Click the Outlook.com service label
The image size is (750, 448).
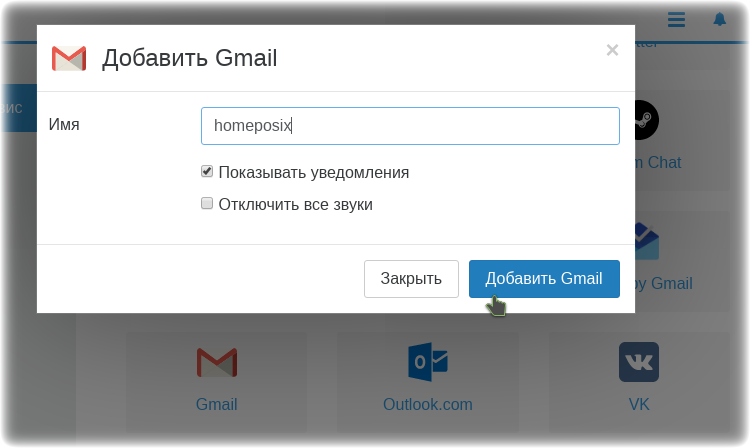pyautogui.click(x=428, y=404)
